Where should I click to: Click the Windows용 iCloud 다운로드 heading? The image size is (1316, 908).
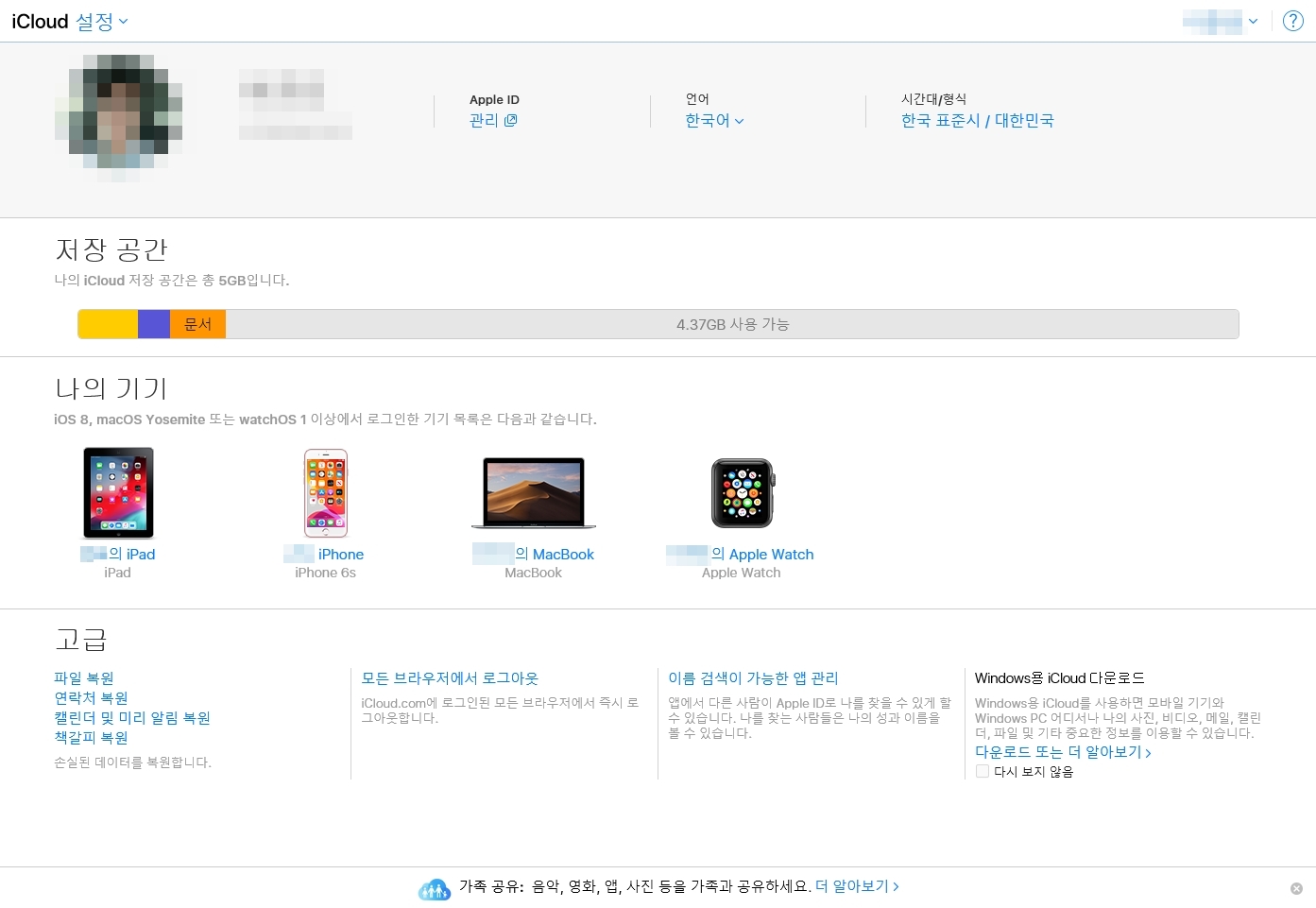(1060, 678)
